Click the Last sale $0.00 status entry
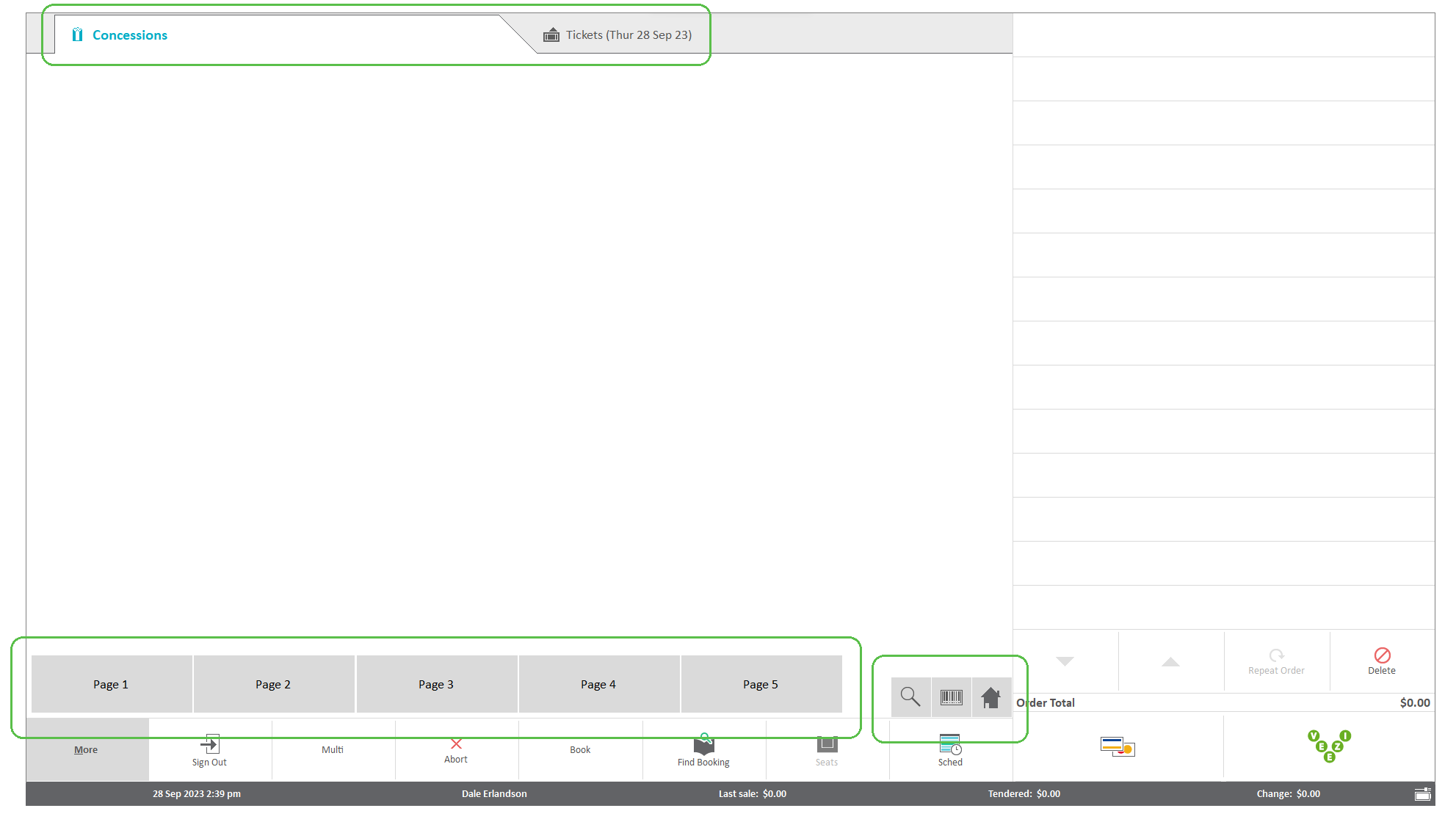 (753, 793)
